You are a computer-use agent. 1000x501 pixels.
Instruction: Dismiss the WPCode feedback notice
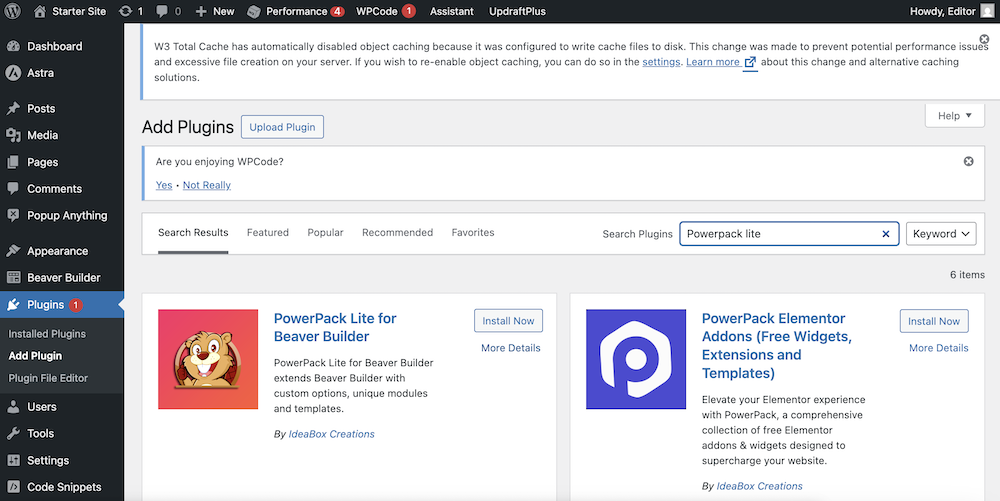coord(968,161)
